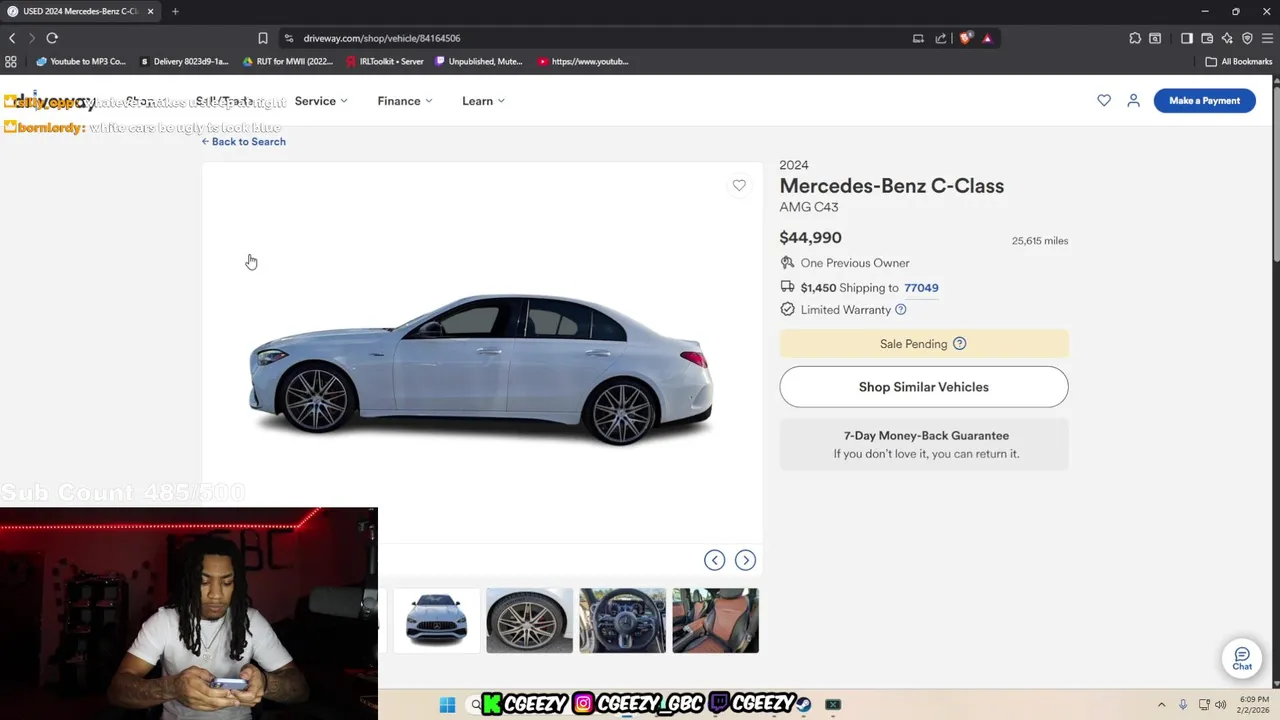Reload the page with the refresh icon
The image size is (1280, 720).
52,38
